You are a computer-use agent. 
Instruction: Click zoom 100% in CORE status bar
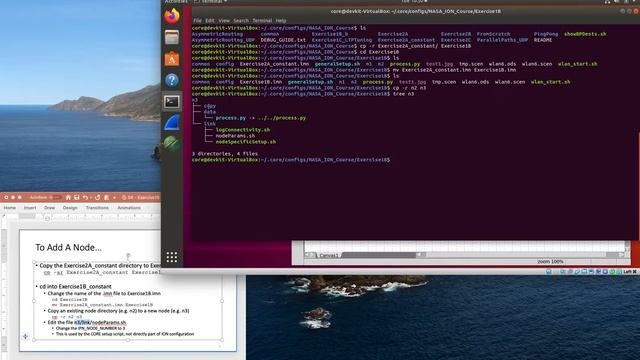pyautogui.click(x=550, y=261)
